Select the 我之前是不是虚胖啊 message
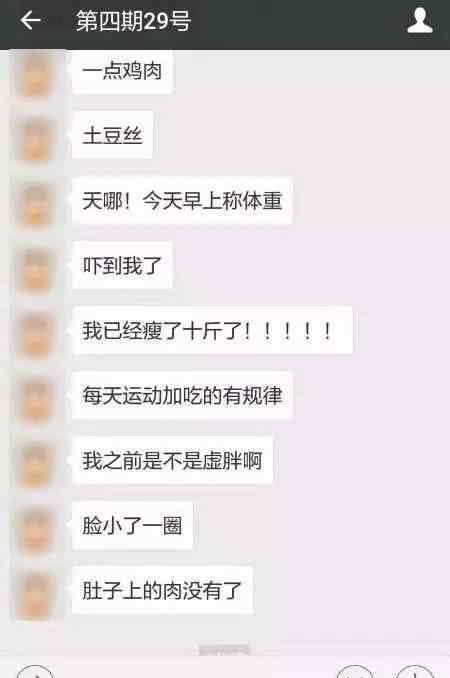This screenshot has height=678, width=450. [x=172, y=460]
